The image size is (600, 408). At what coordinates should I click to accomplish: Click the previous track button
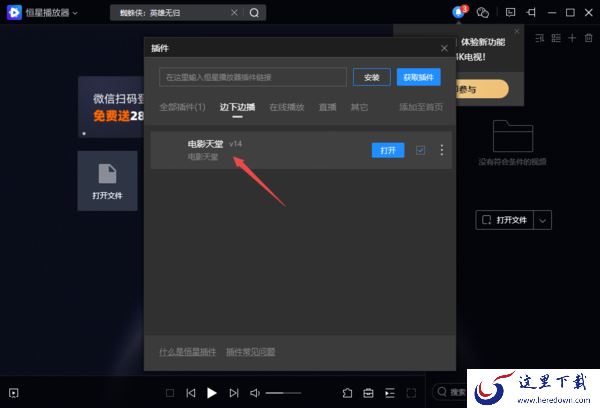[x=191, y=393]
